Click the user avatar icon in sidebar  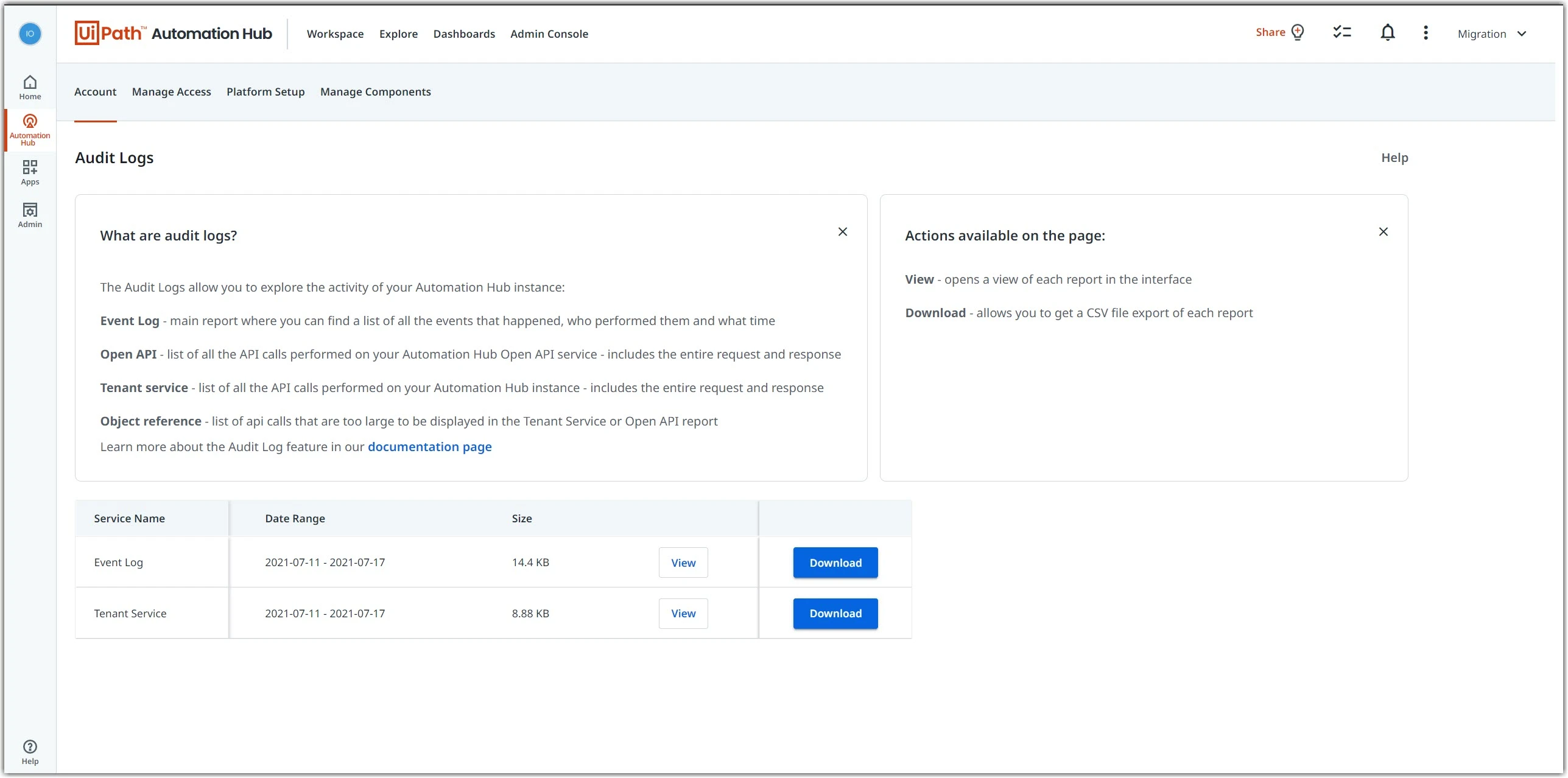pos(30,33)
